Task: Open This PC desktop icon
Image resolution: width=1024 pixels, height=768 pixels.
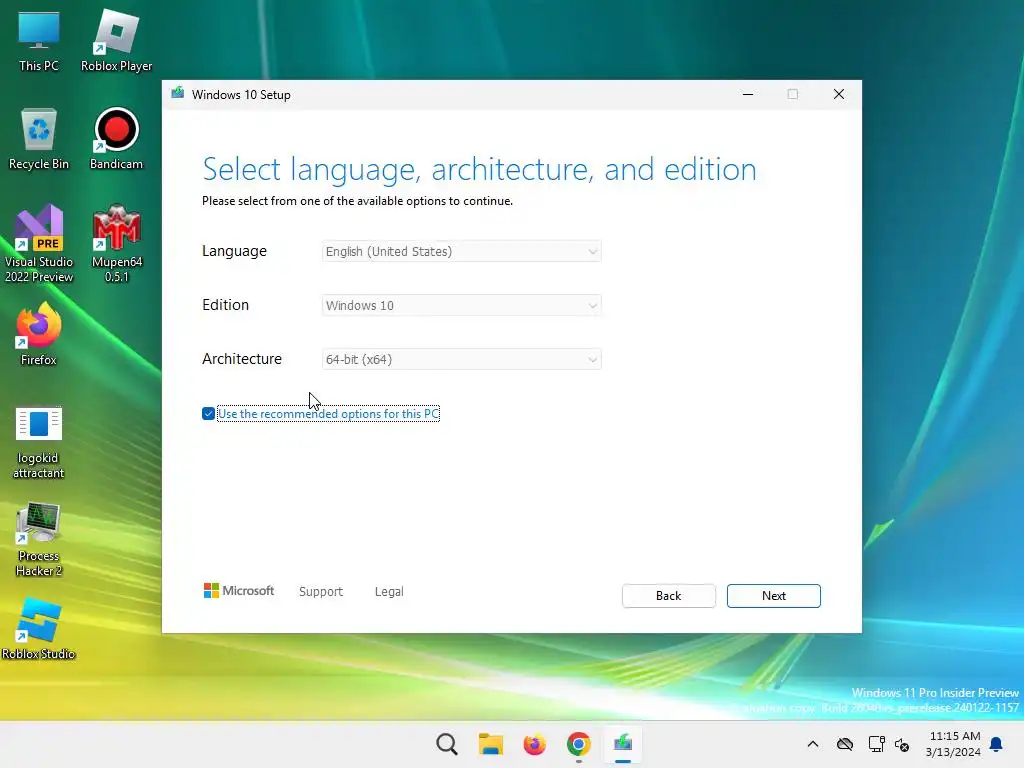Action: click(x=39, y=42)
